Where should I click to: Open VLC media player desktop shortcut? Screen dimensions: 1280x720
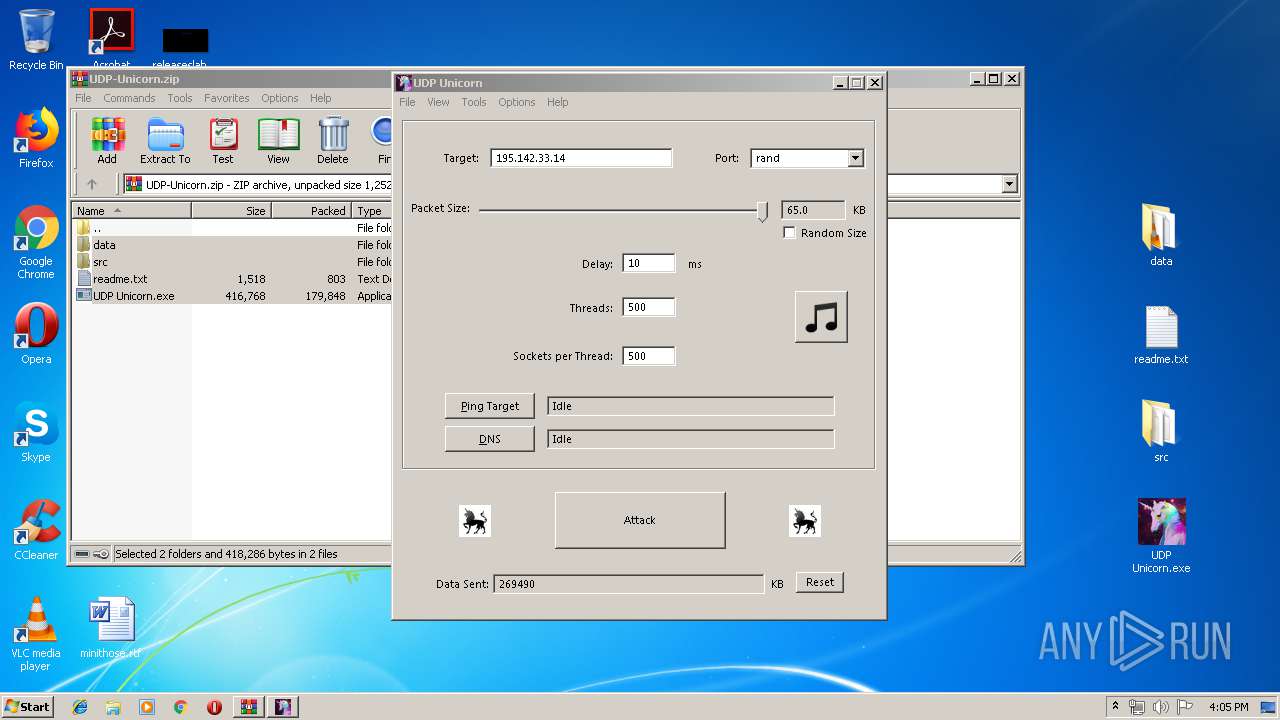coord(36,635)
